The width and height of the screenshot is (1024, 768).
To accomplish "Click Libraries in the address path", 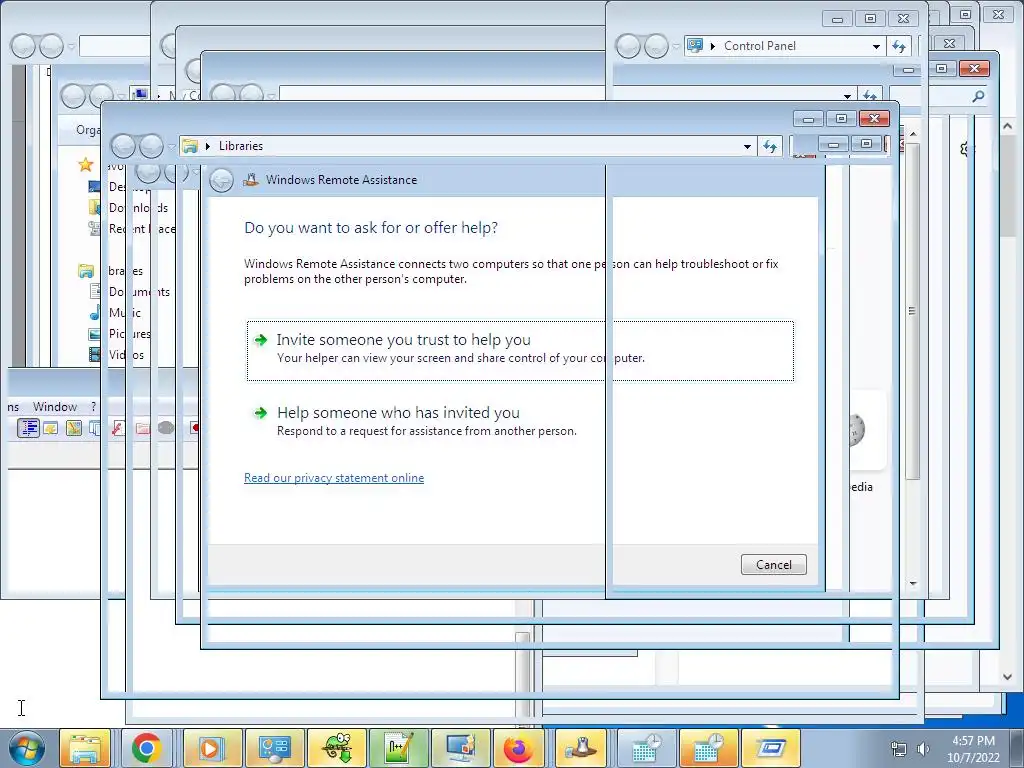I will tap(241, 146).
